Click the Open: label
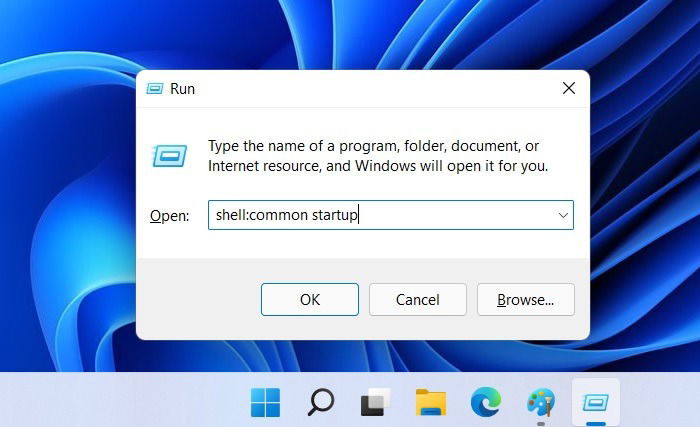This screenshot has height=427, width=700. click(170, 216)
